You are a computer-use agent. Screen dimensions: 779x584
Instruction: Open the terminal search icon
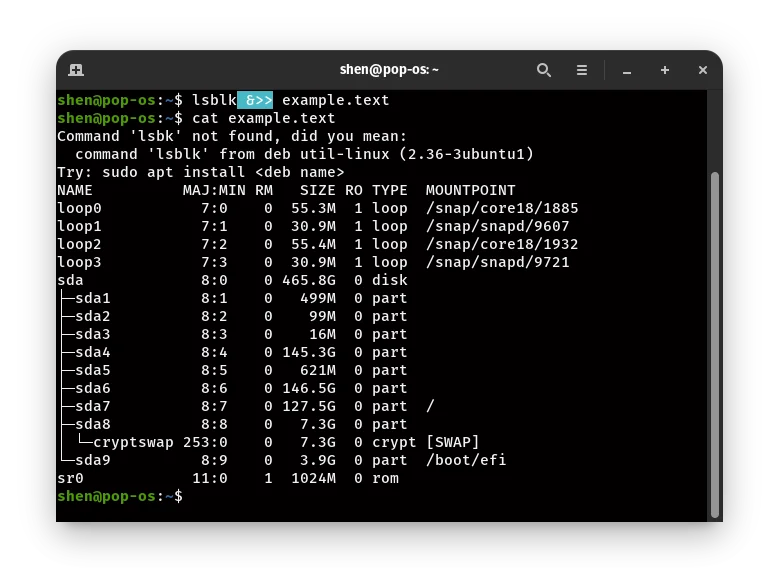coord(544,70)
